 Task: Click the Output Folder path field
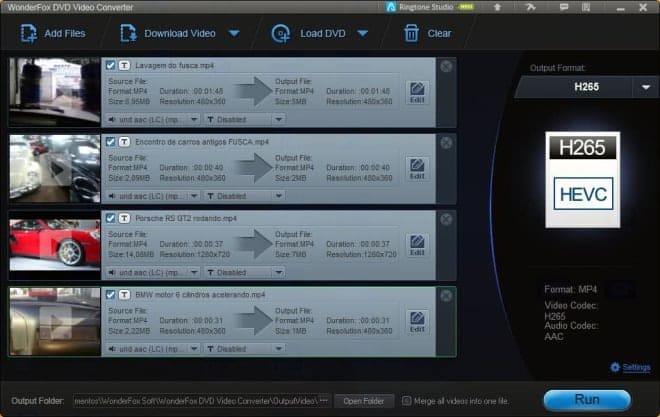196,401
